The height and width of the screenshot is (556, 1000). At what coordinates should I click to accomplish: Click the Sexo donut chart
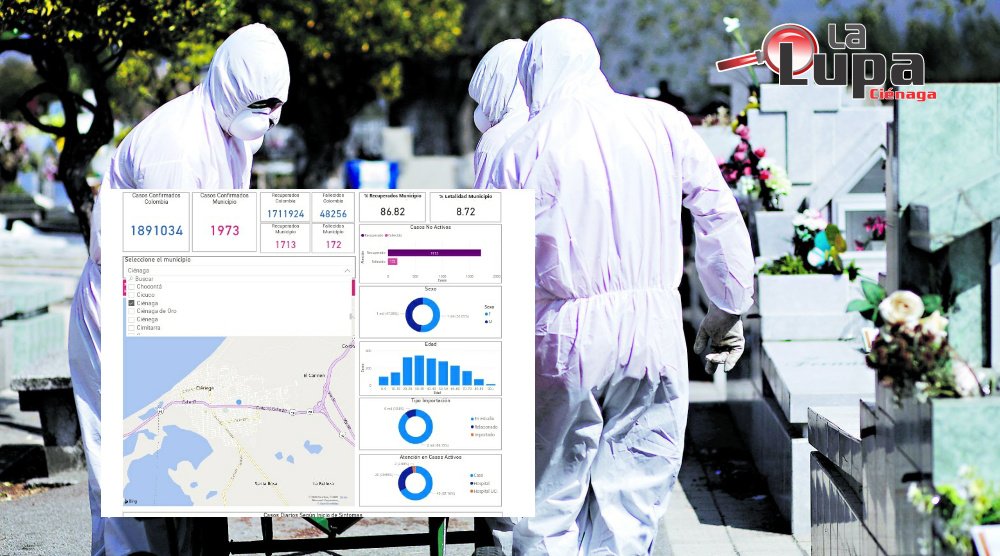pos(422,315)
